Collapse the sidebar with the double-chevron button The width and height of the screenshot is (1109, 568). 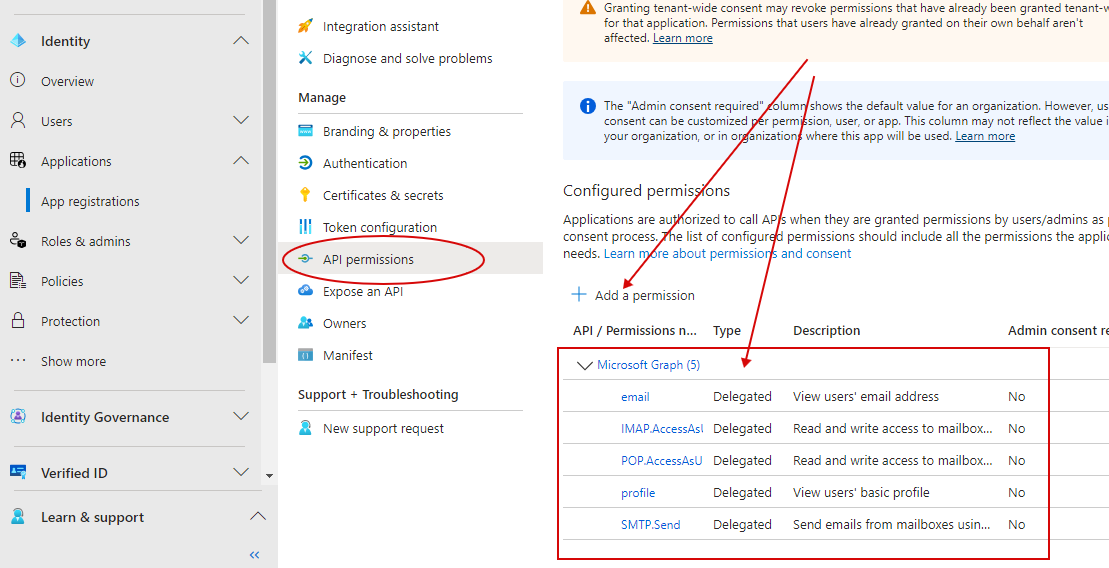[x=255, y=554]
